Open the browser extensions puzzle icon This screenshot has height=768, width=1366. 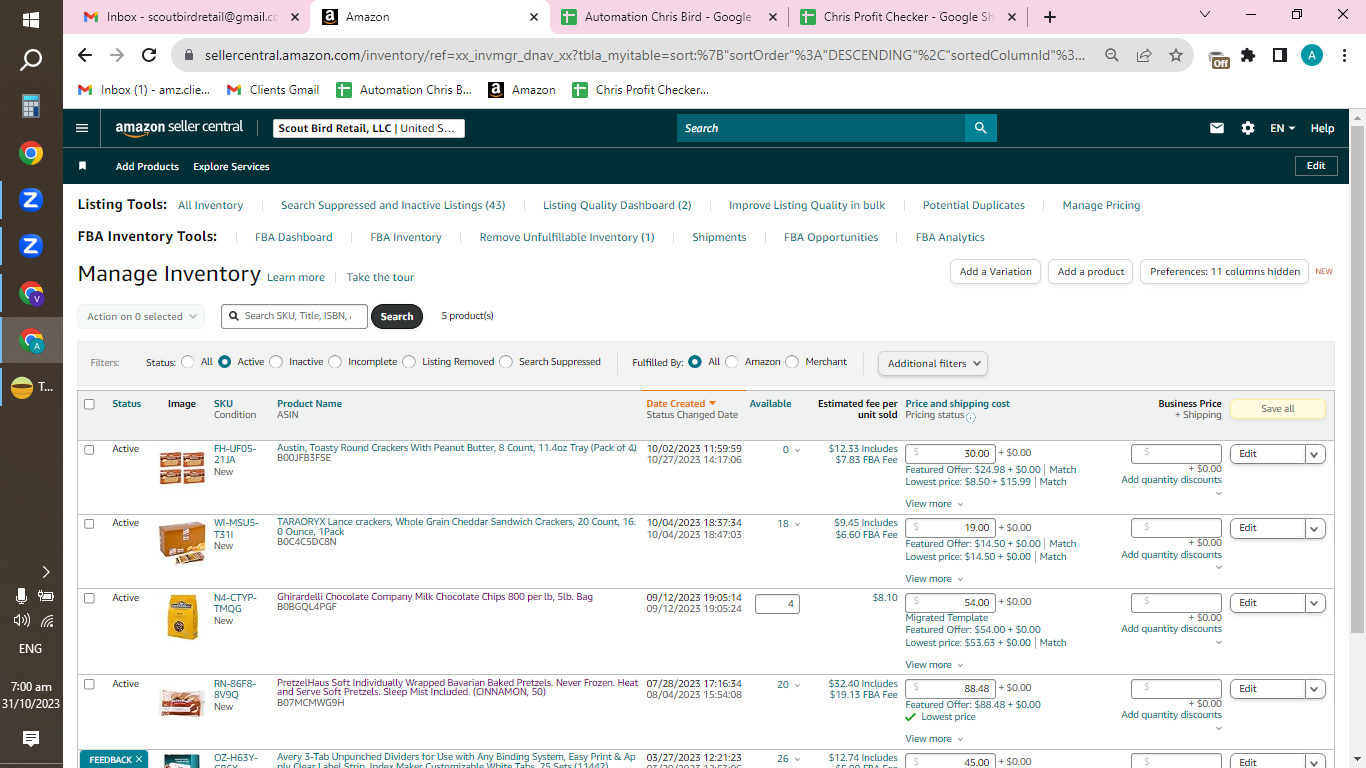click(1248, 56)
